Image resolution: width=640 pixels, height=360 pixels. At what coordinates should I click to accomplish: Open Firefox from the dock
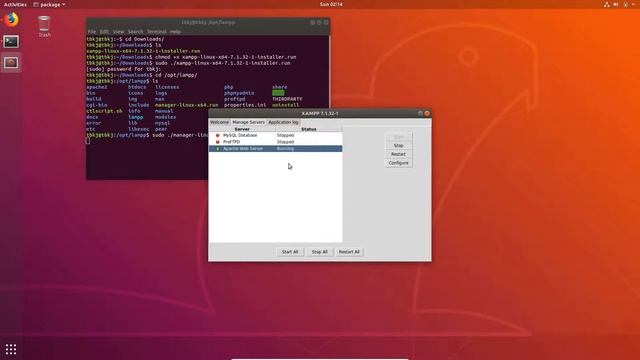coord(11,20)
